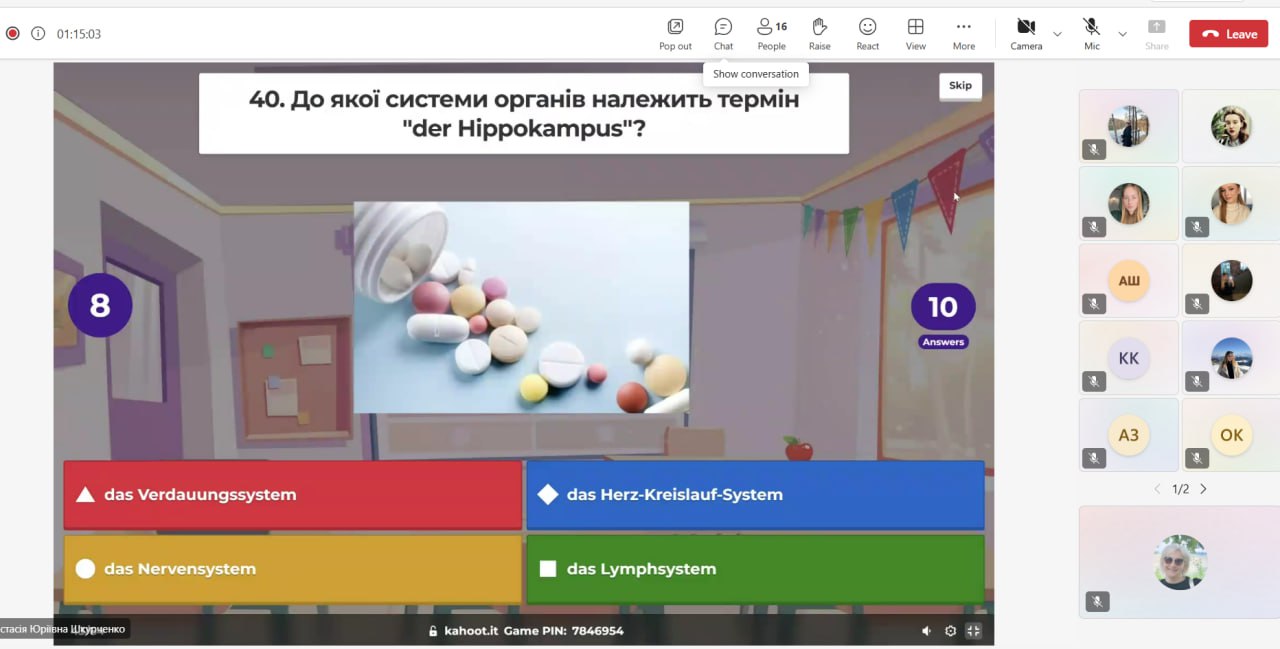This screenshot has height=649, width=1280.
Task: Select participant tile with initials АШ
Action: [1128, 281]
